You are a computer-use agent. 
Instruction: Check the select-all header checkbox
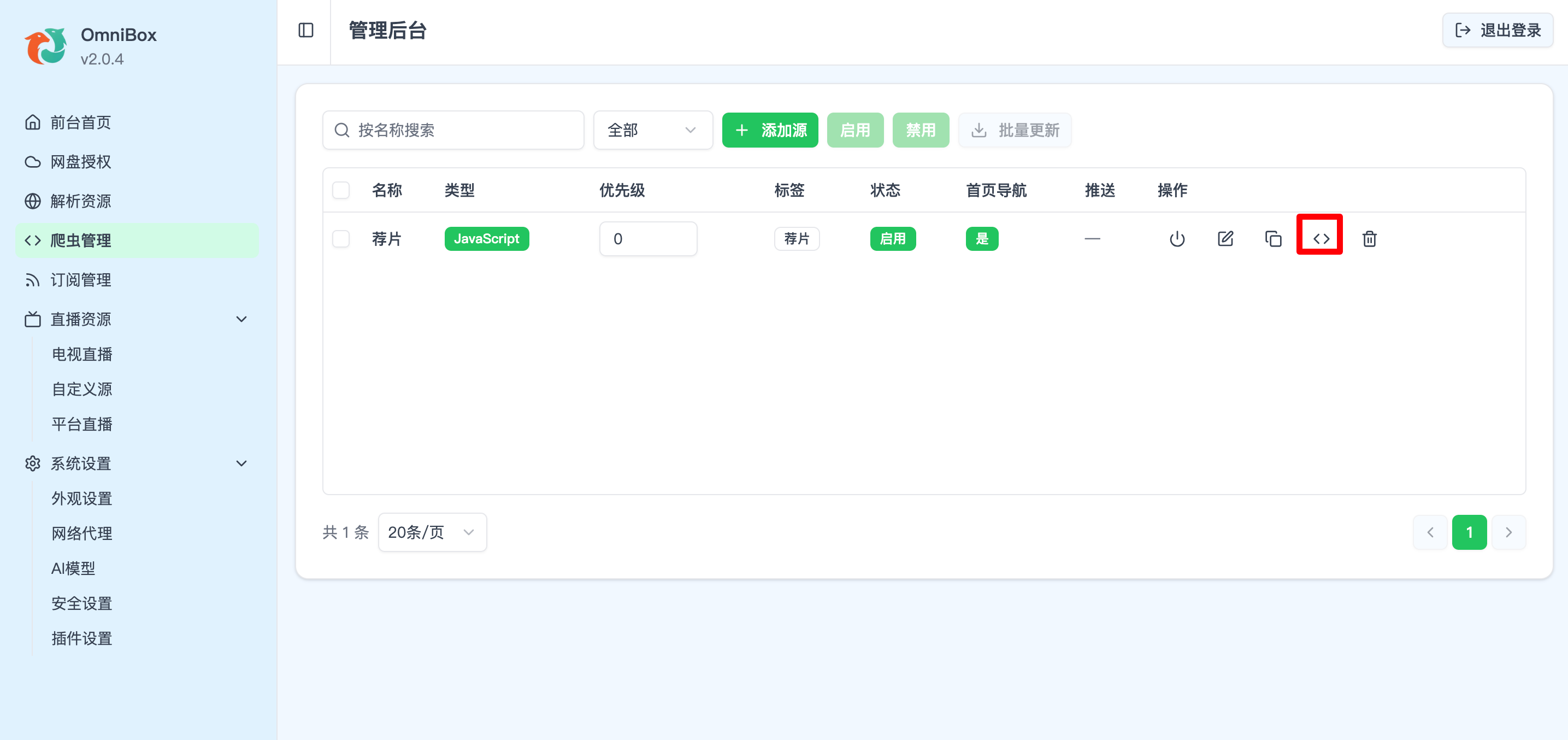point(341,190)
